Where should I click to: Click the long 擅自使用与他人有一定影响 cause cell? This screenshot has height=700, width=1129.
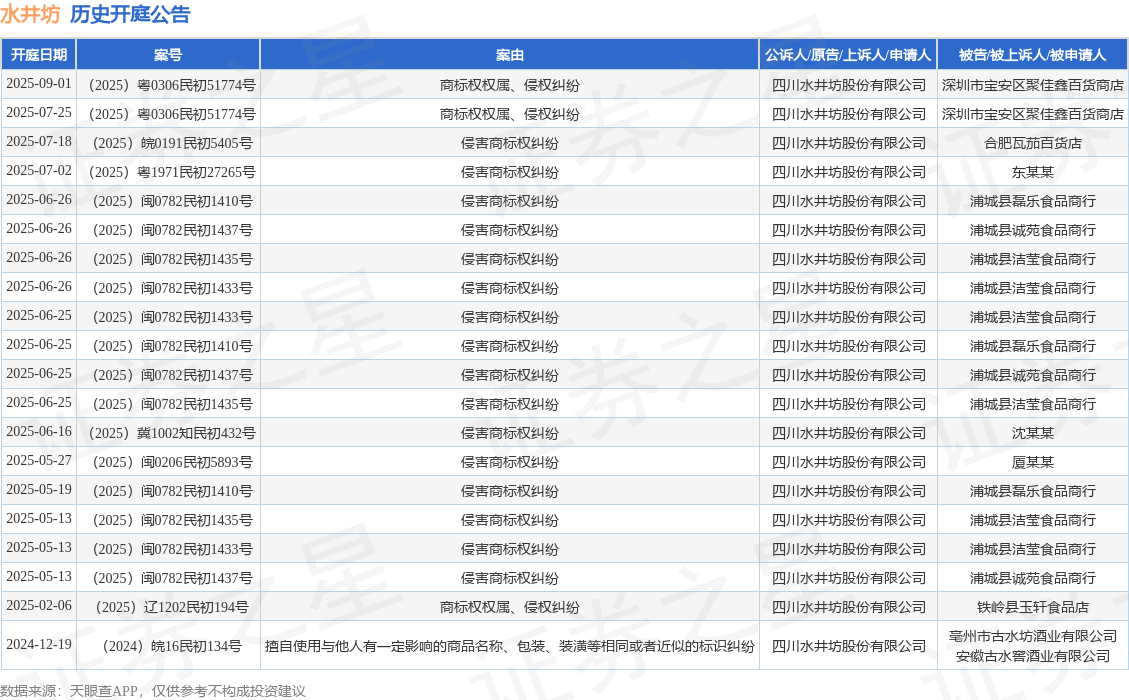tap(509, 646)
